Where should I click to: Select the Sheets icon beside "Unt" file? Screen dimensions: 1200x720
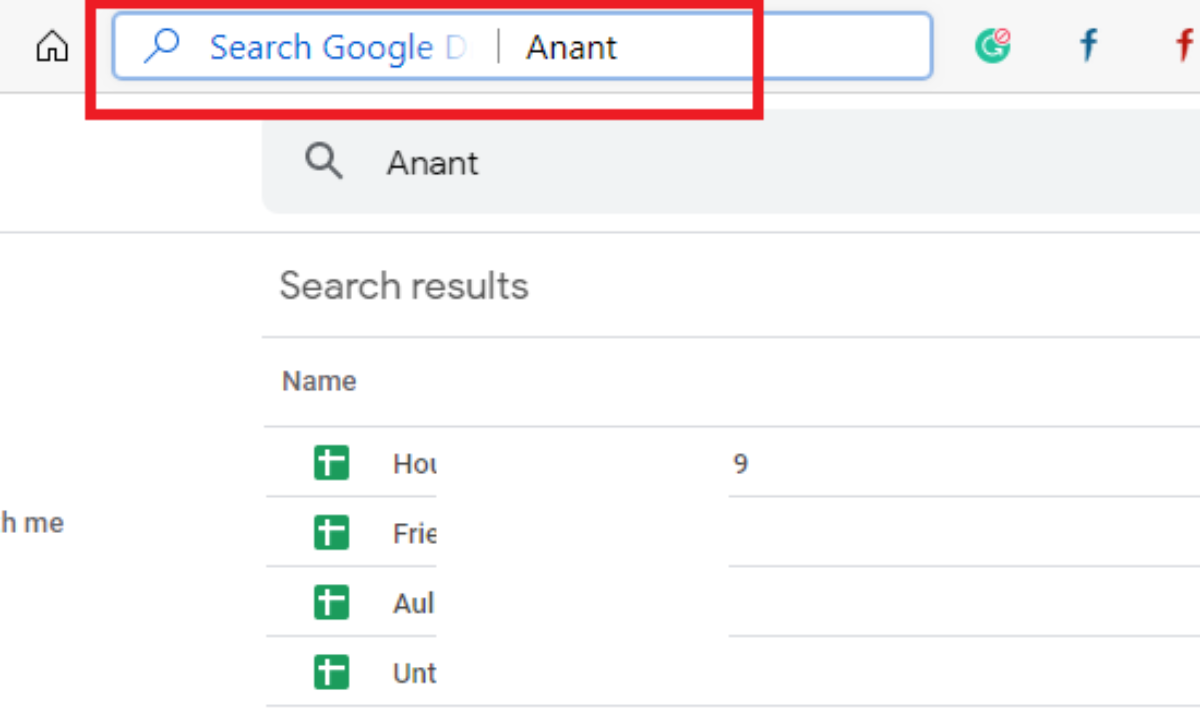[331, 672]
